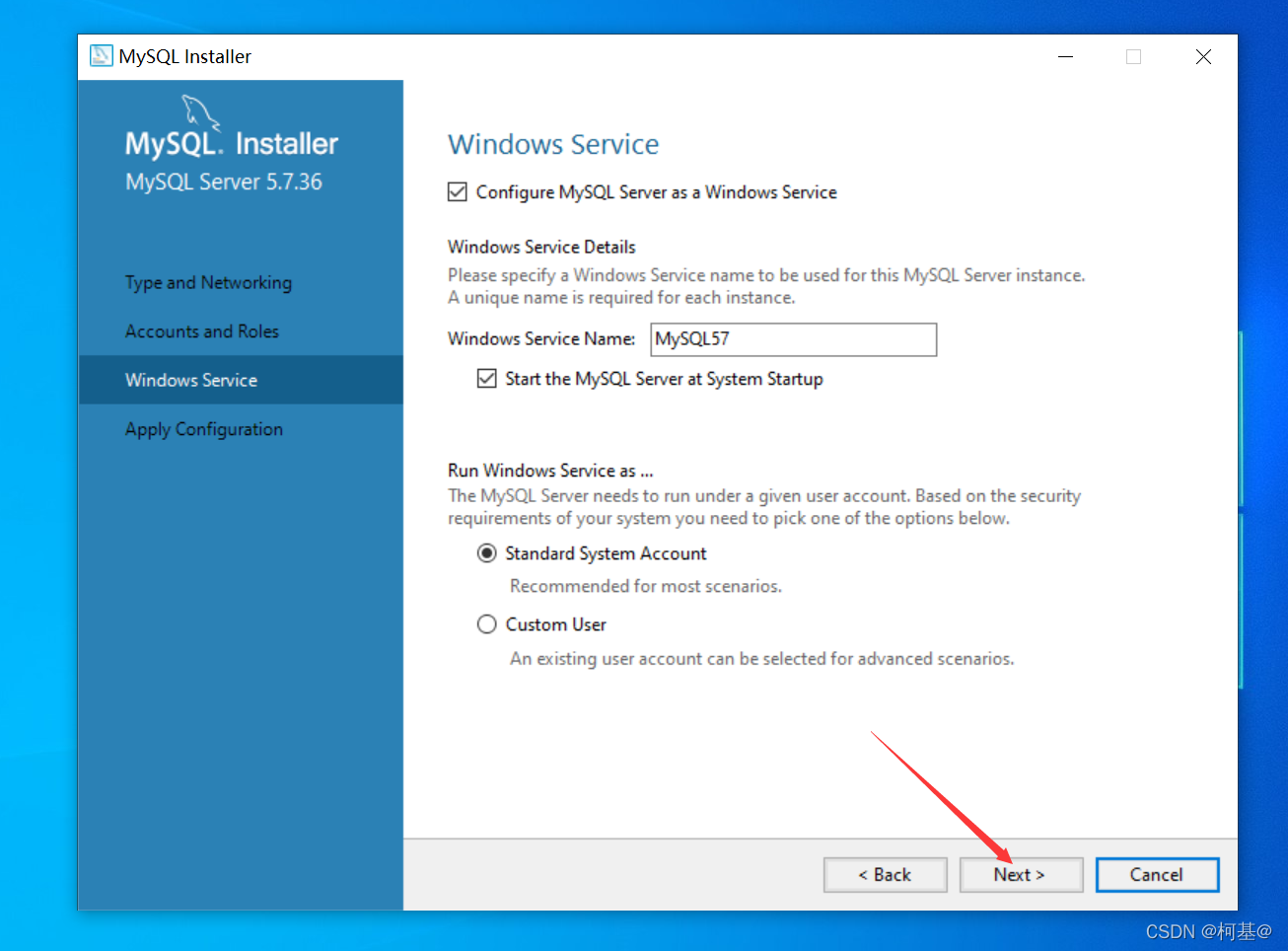Minimize the MySQL Installer window
1288x951 pixels.
(1065, 57)
